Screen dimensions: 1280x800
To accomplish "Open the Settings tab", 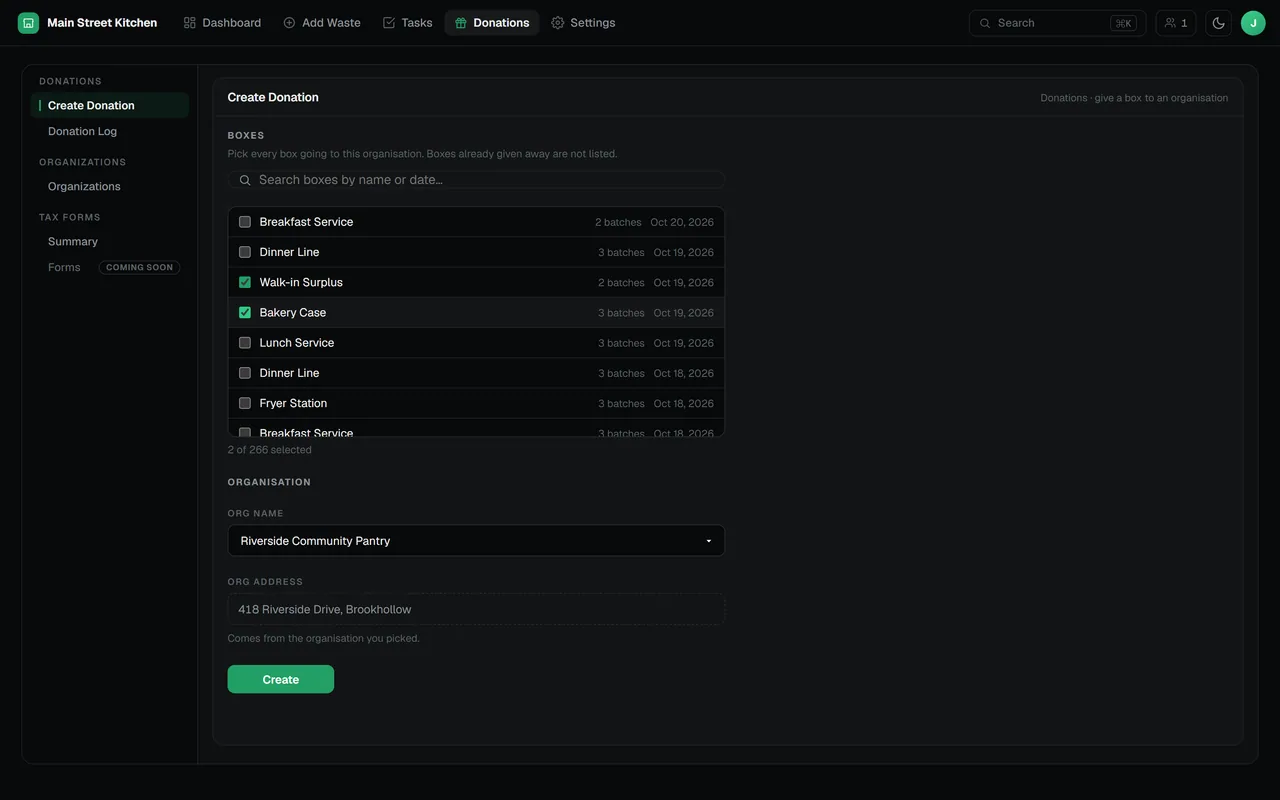I will (x=583, y=23).
